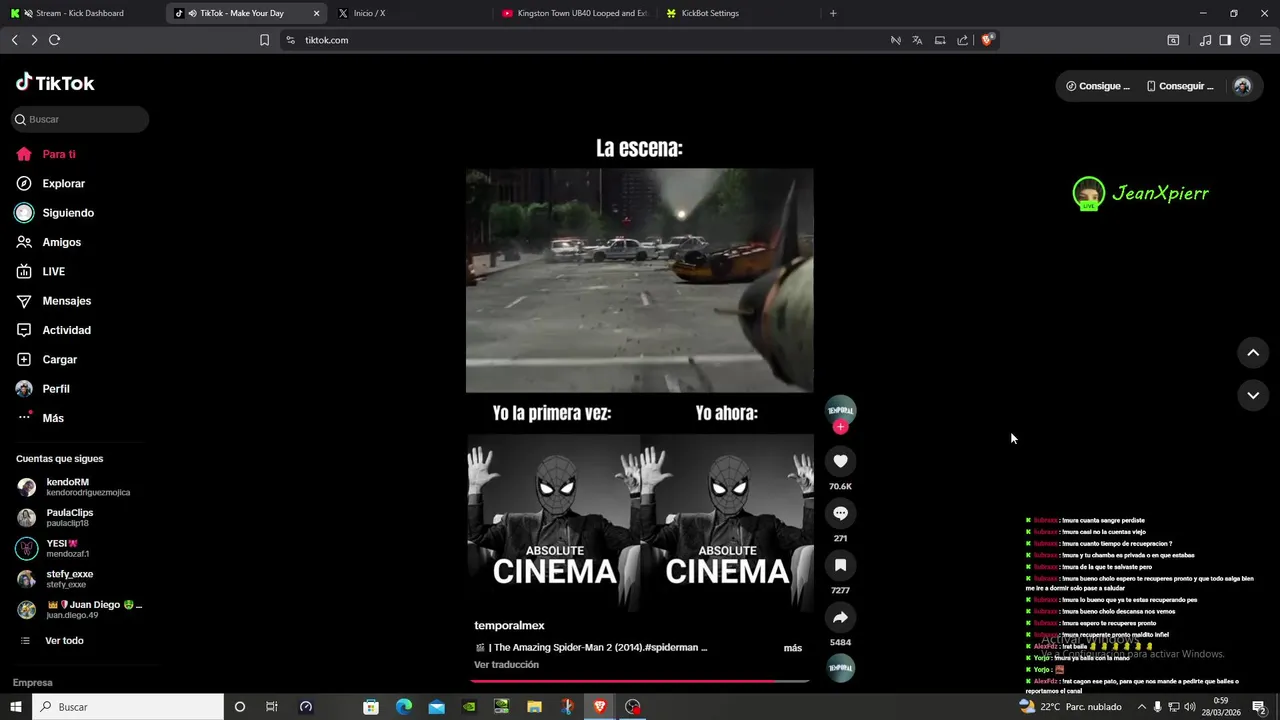Close the TikTok browser tab
The height and width of the screenshot is (720, 1280).
pos(316,13)
